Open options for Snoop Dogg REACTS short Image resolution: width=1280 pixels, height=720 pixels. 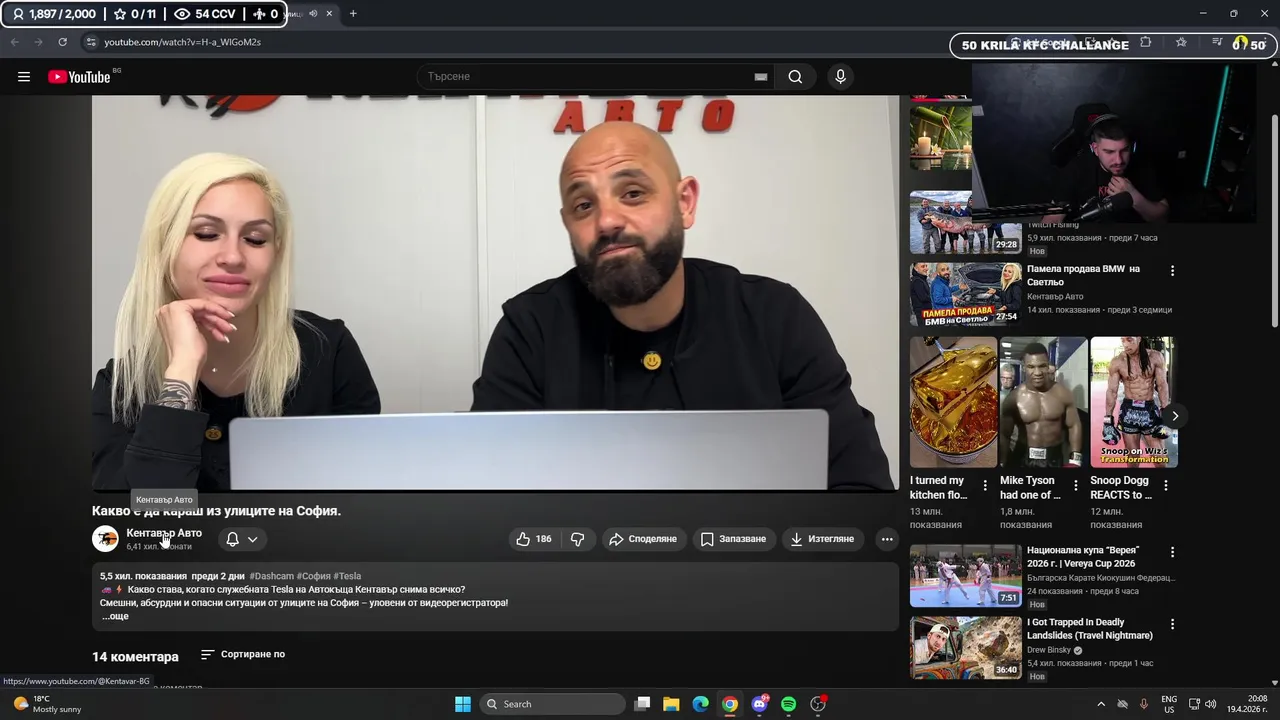(x=1166, y=486)
